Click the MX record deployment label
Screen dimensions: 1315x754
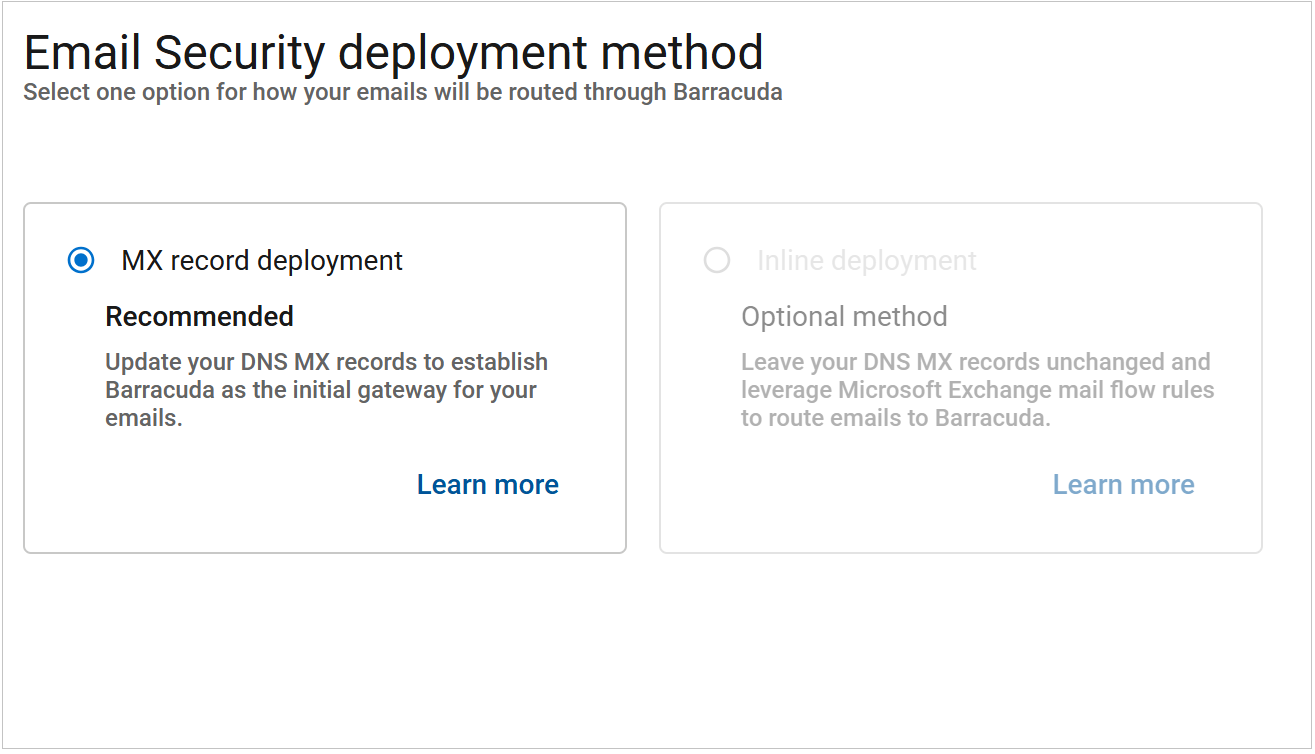point(262,261)
